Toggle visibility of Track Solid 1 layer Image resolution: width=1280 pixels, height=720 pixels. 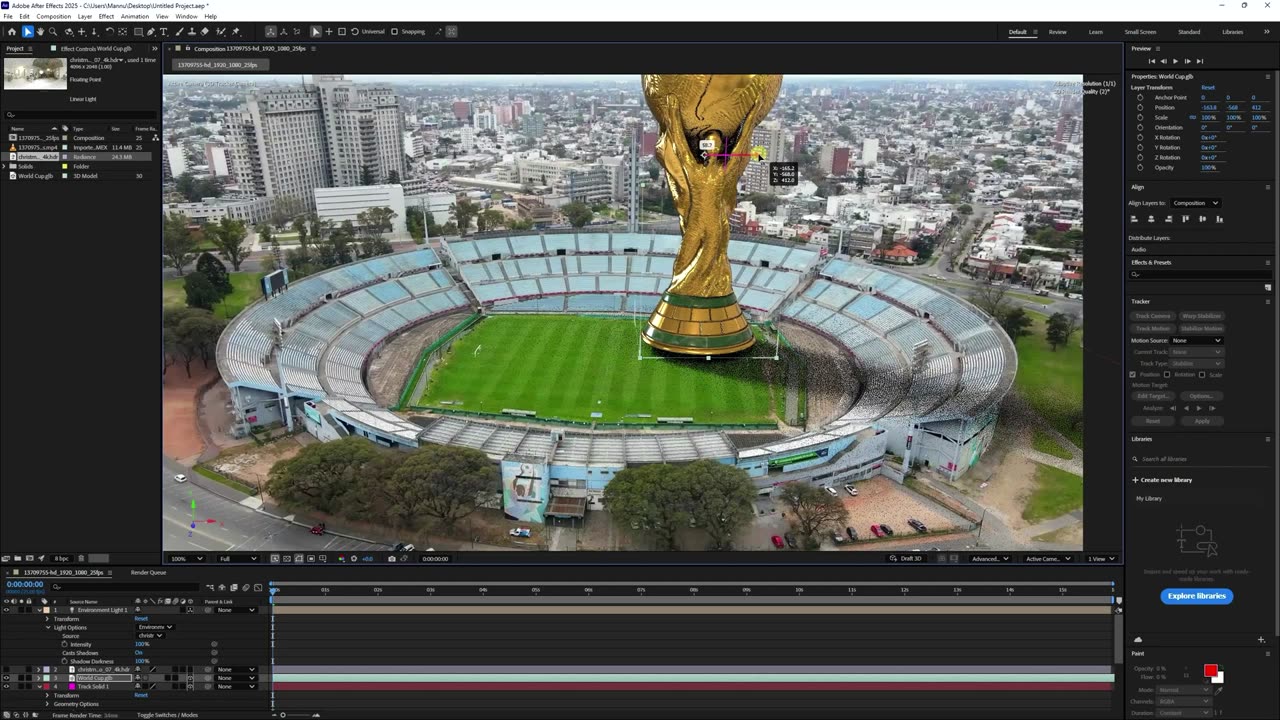coord(6,687)
